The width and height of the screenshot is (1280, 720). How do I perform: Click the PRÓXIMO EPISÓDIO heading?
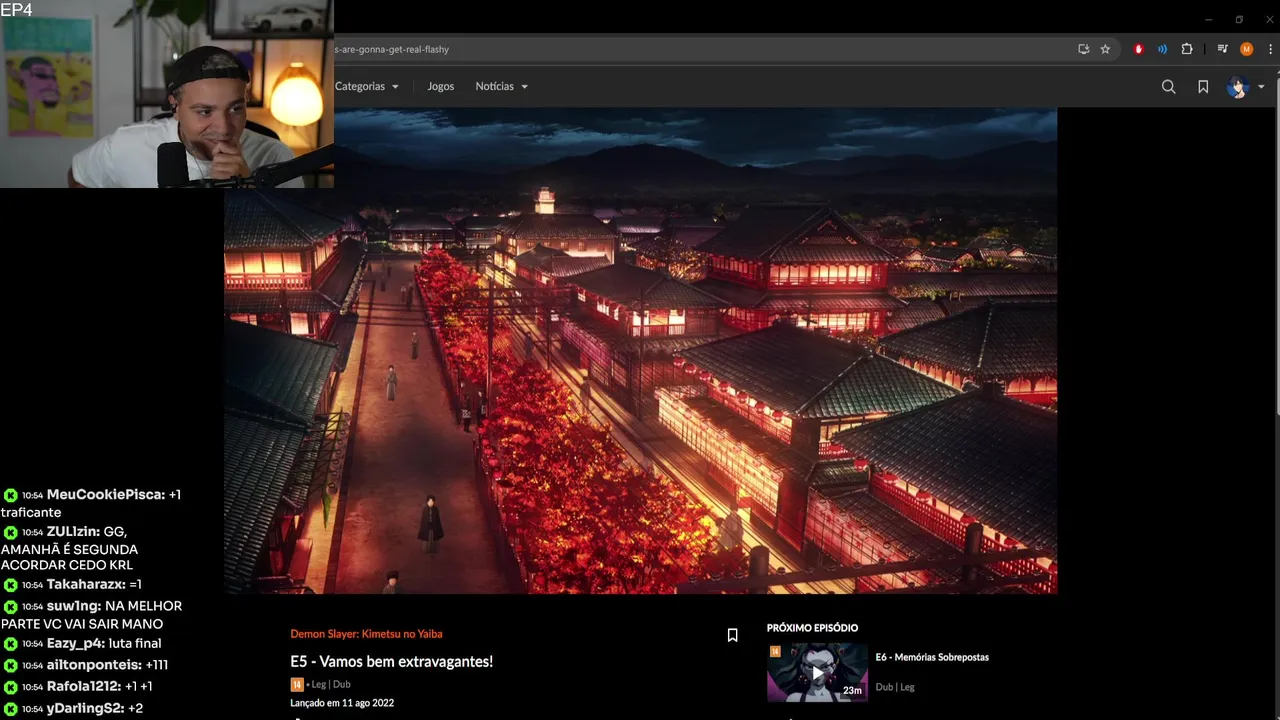tap(812, 628)
